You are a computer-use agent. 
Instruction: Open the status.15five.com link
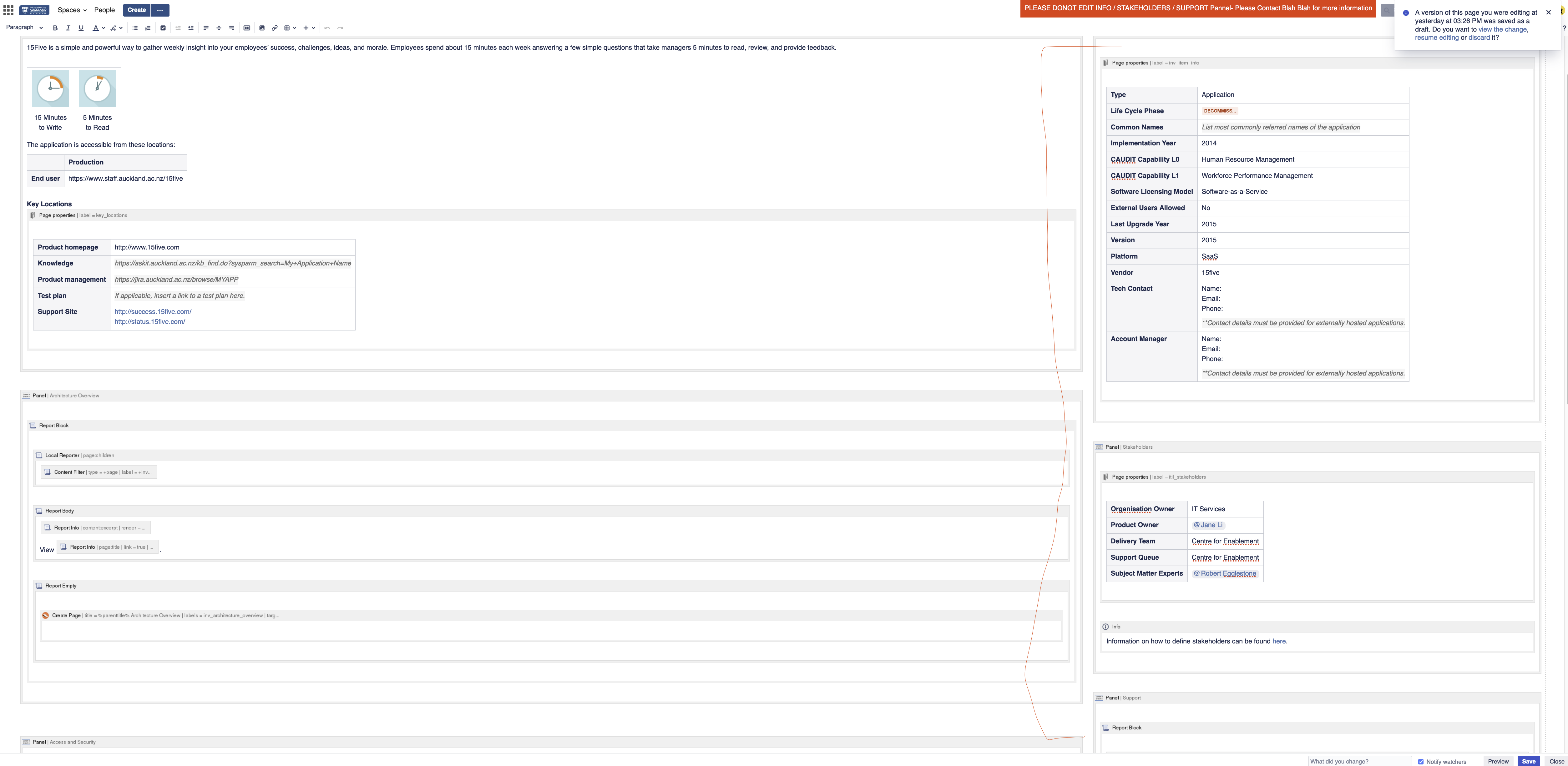pyautogui.click(x=150, y=322)
